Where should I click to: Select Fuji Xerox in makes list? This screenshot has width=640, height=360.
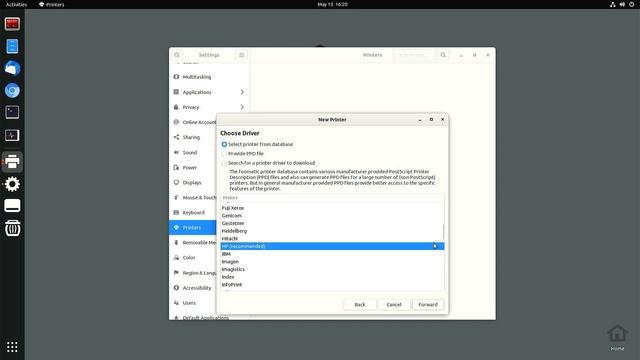pos(332,208)
